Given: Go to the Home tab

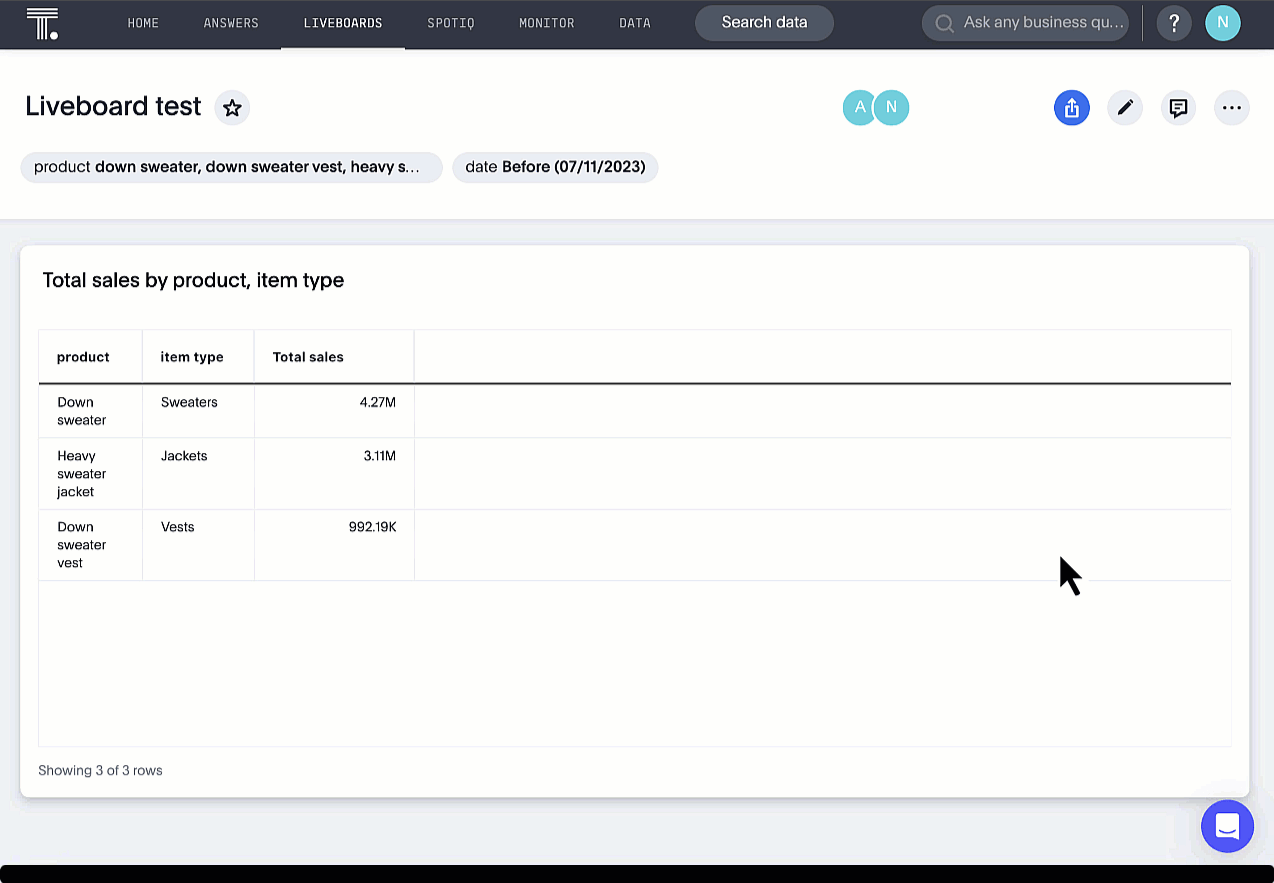Looking at the screenshot, I should tap(143, 23).
